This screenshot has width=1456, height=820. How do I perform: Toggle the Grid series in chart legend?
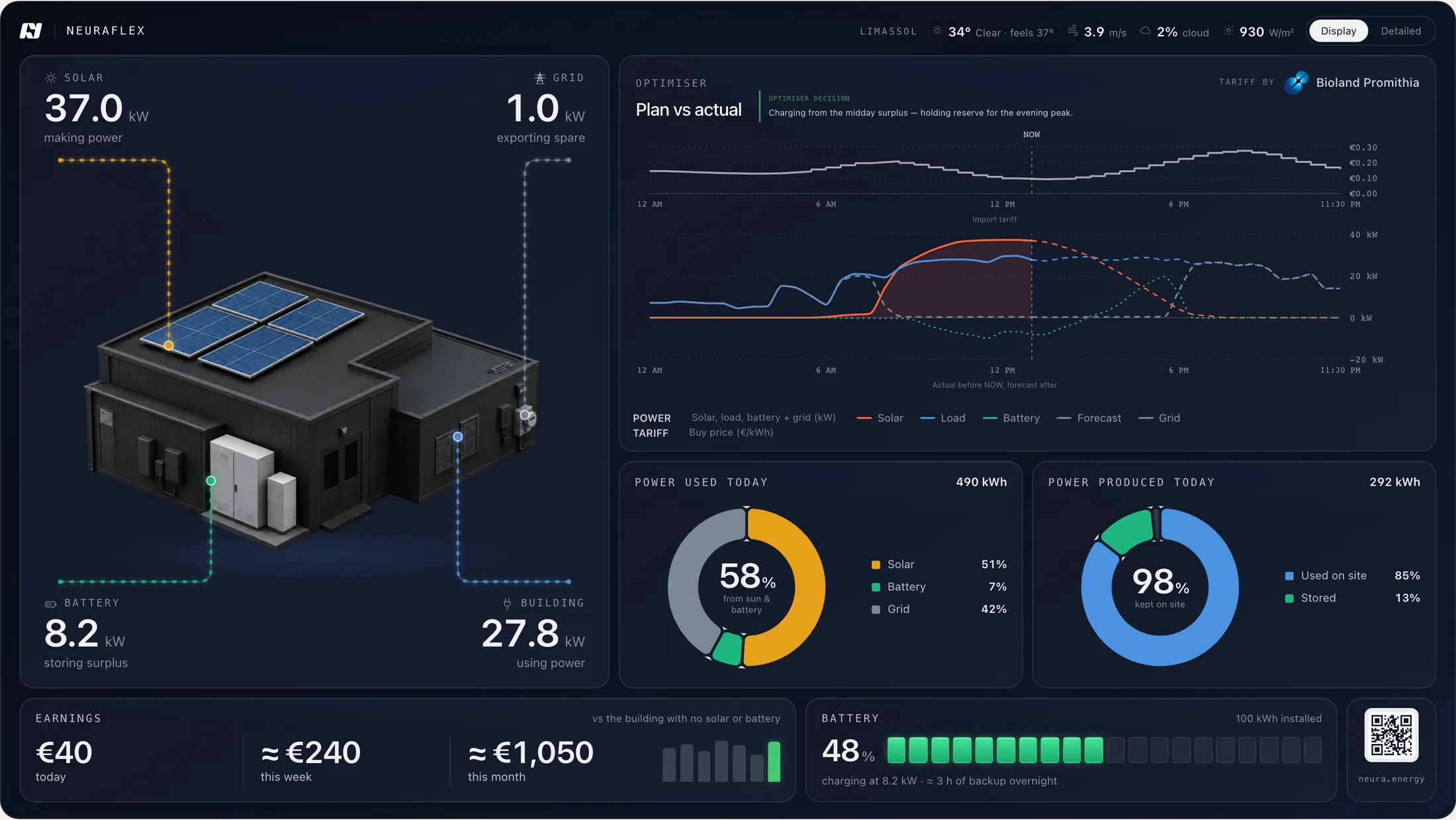[1159, 418]
